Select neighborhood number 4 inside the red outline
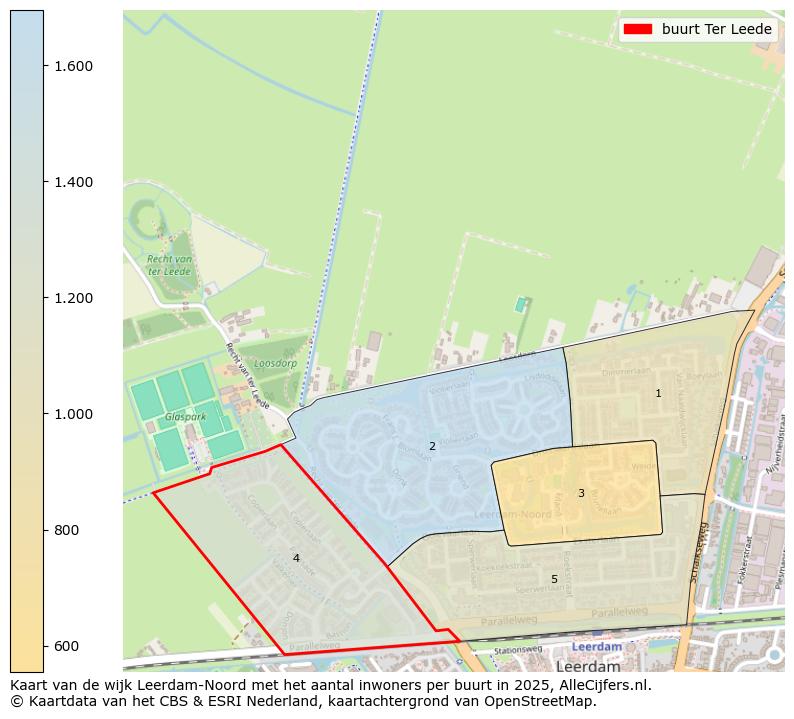794x719 pixels. click(x=296, y=558)
